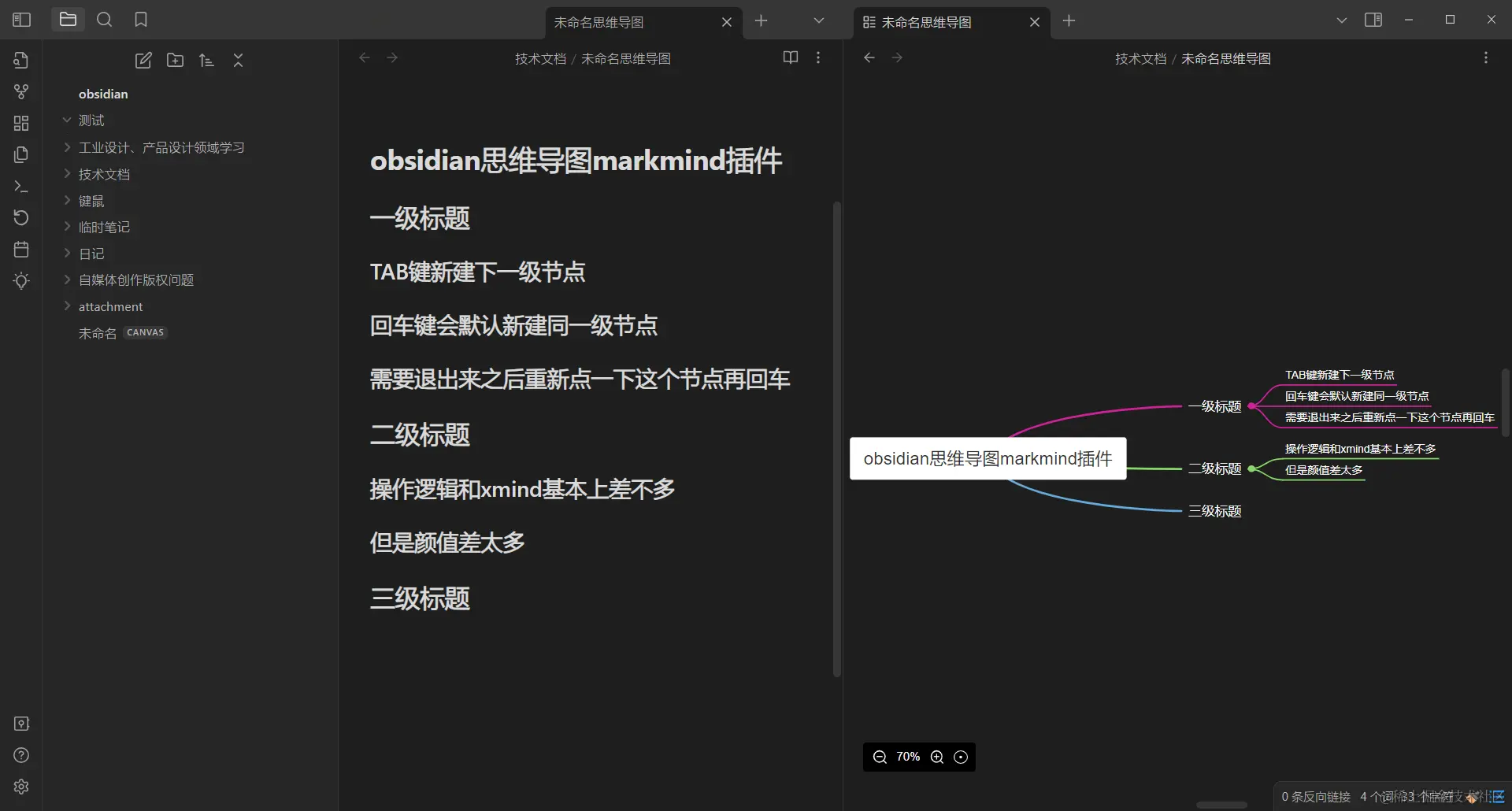Viewport: 1512px width, 811px height.
Task: Change file sort order
Action: pos(206,61)
